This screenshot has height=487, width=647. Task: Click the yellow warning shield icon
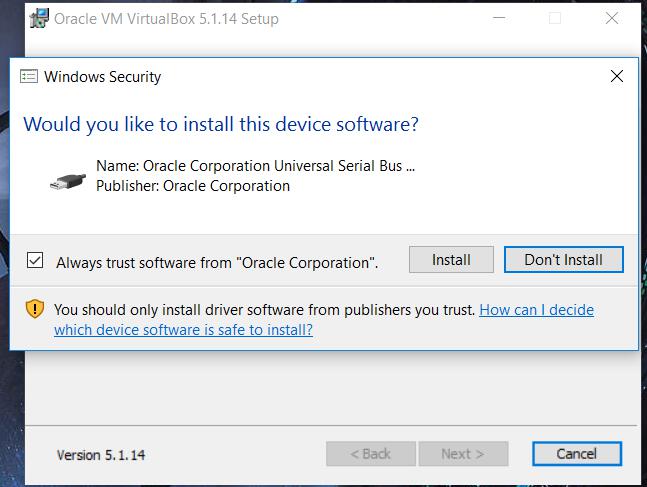[x=35, y=309]
